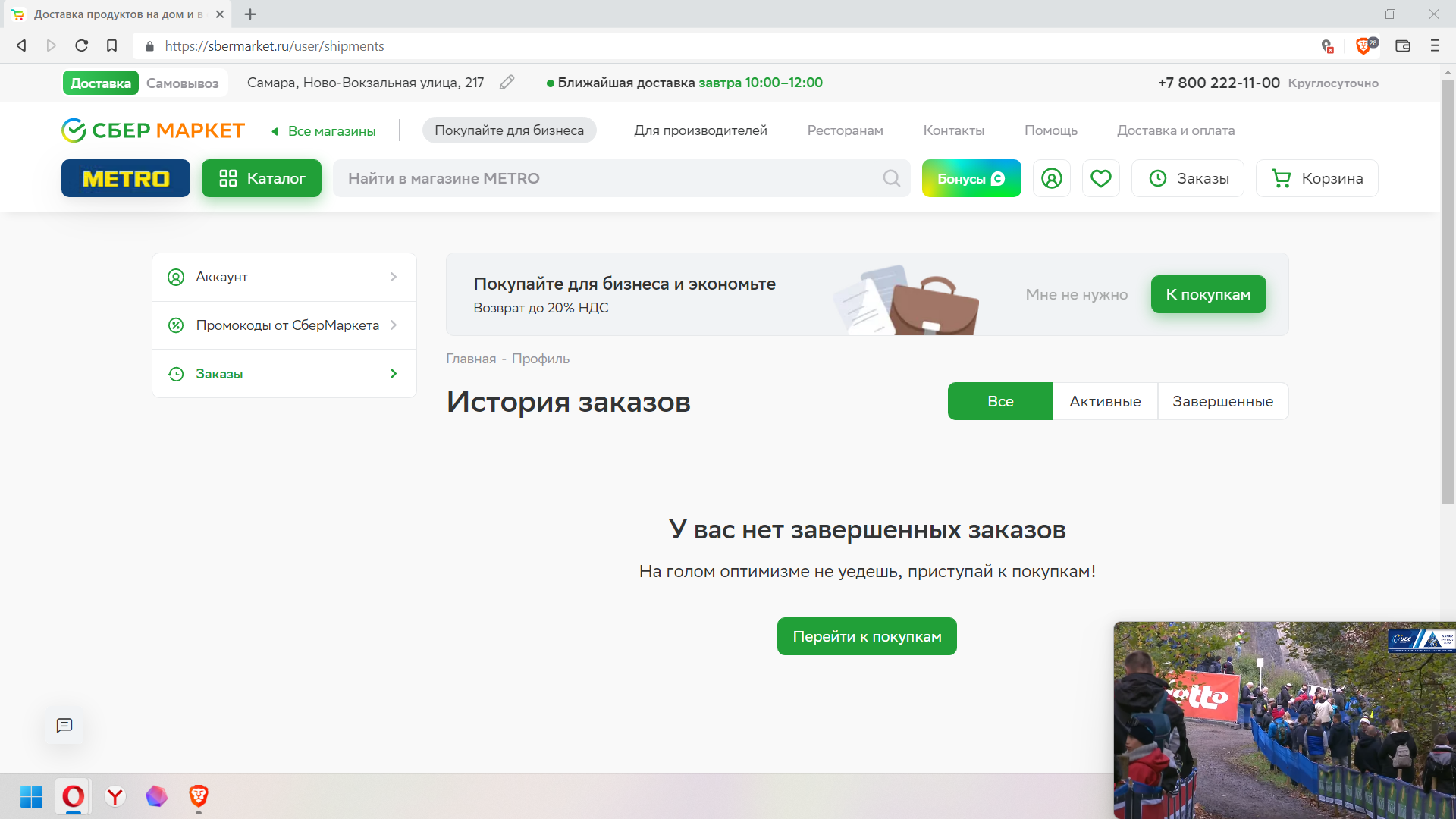This screenshot has width=1456, height=819.
Task: Open the Корзина cart button
Action: click(x=1317, y=178)
